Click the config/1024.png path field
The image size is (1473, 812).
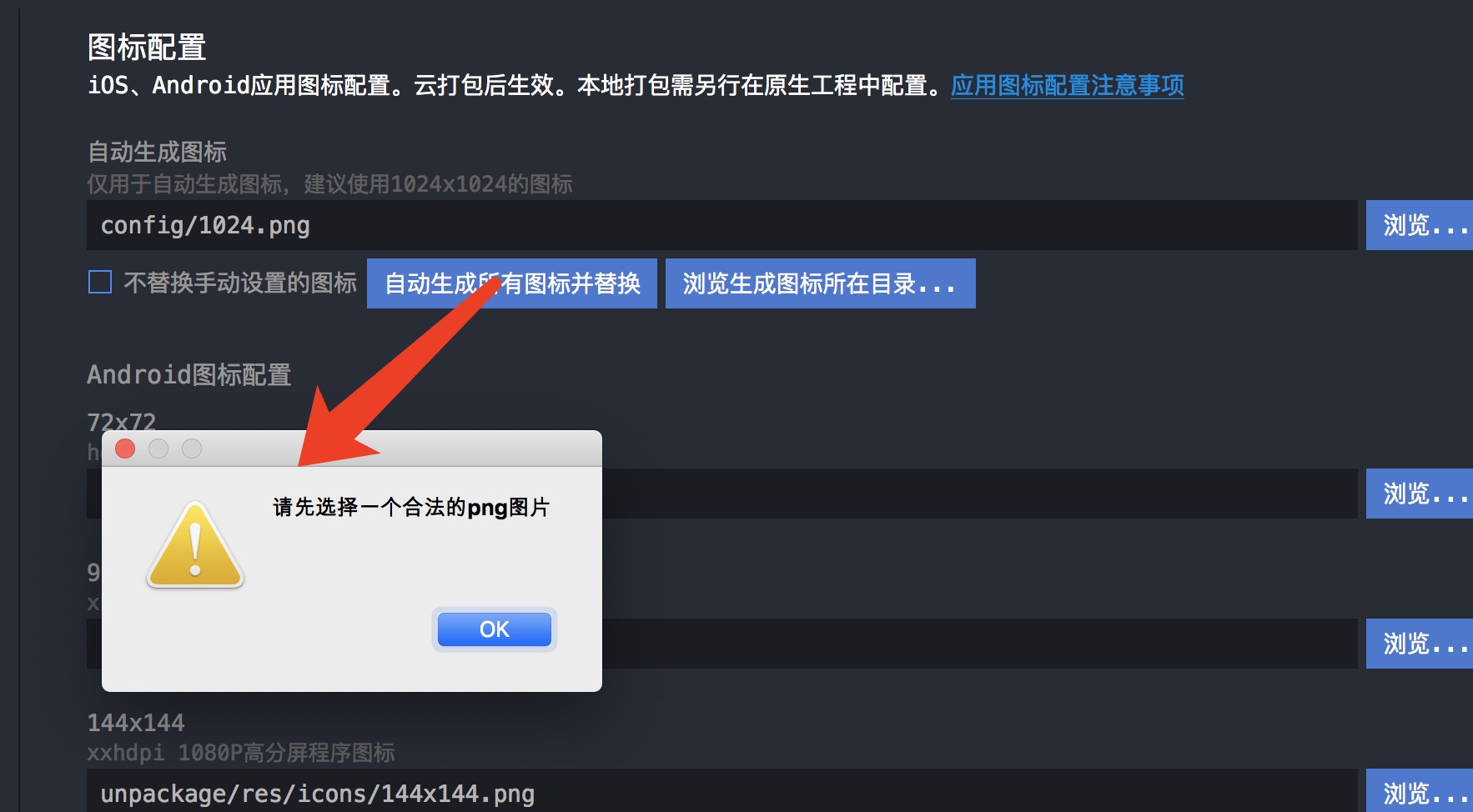click(722, 225)
